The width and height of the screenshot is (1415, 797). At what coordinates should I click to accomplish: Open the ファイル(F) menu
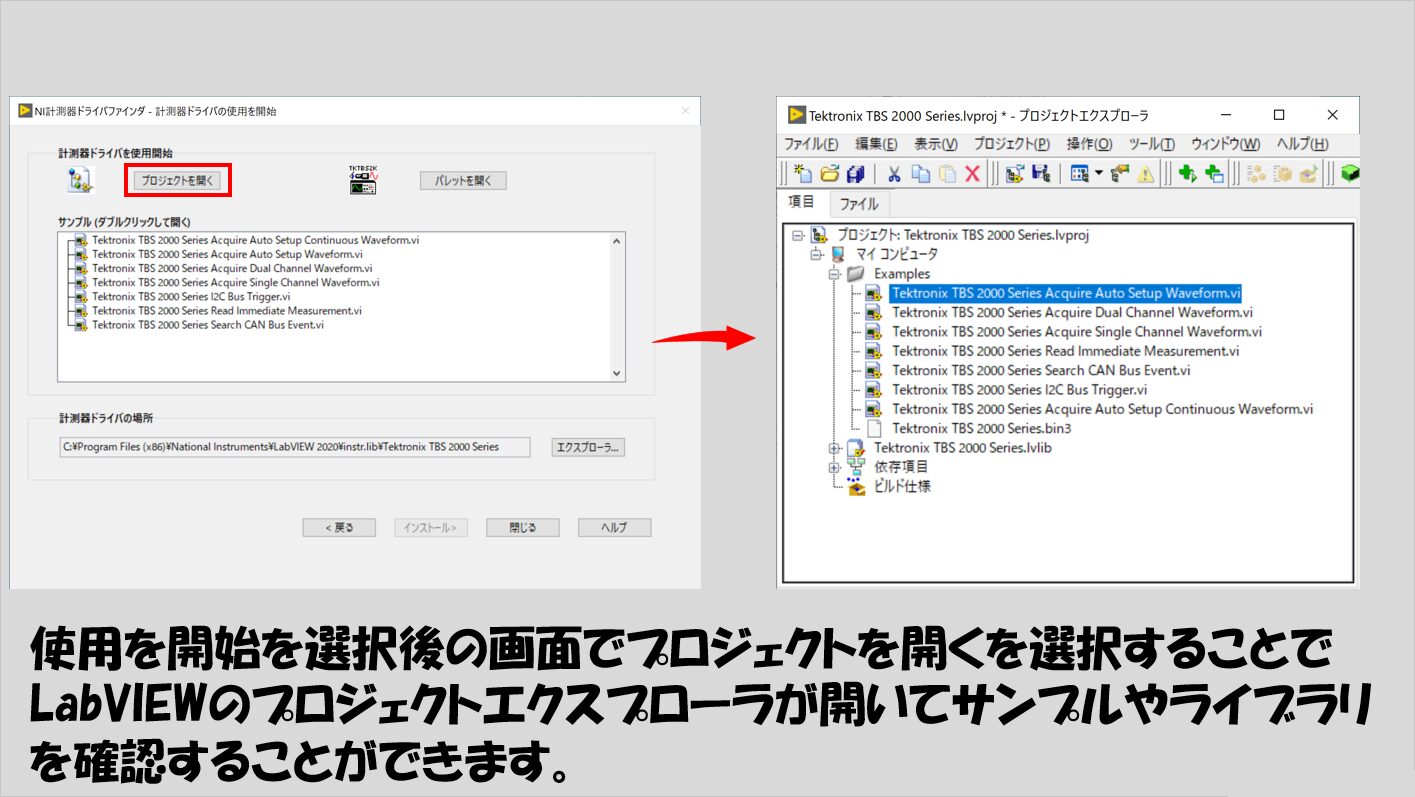pos(811,144)
